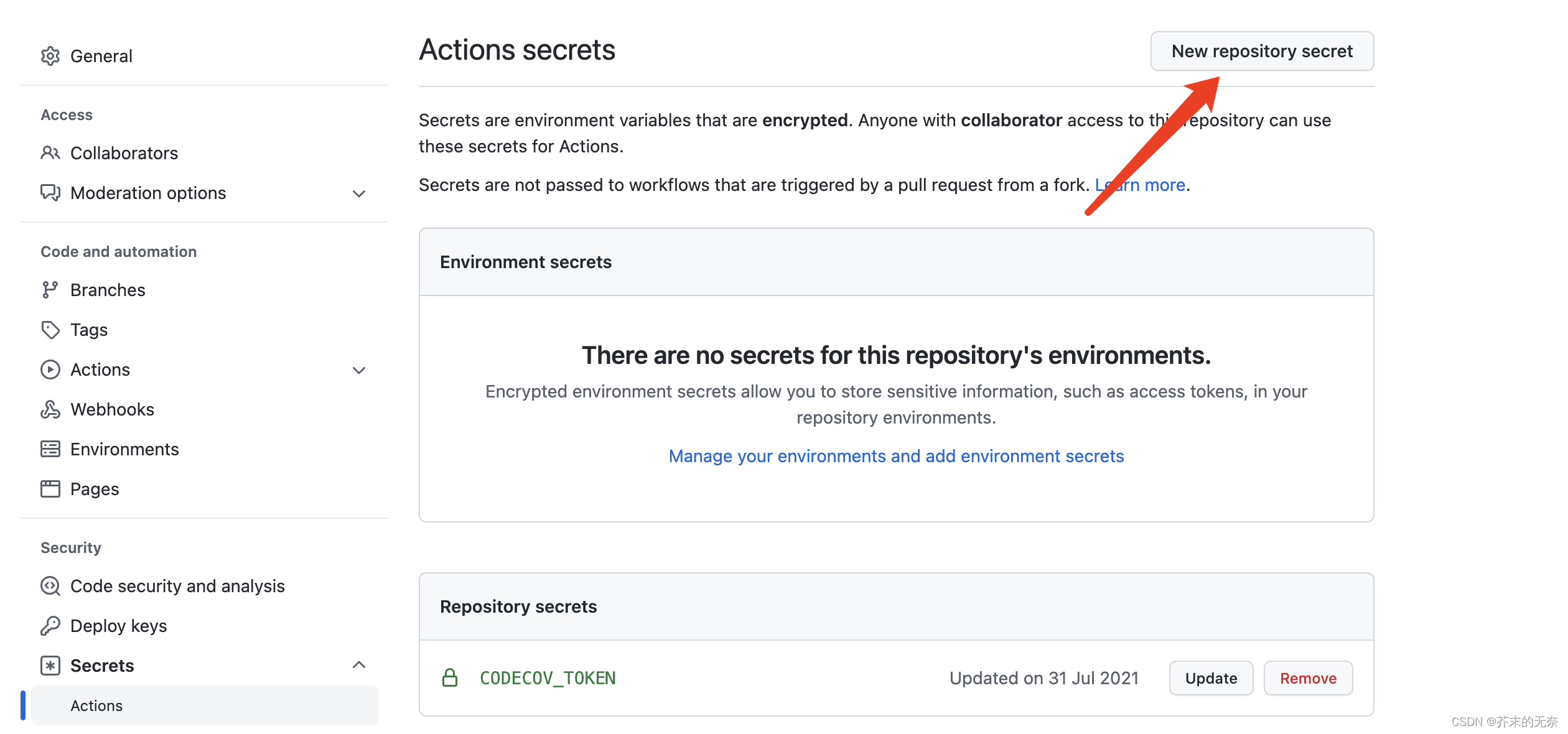Click the Collaborators people icon
Screen dimensions: 1568x734
coord(50,152)
